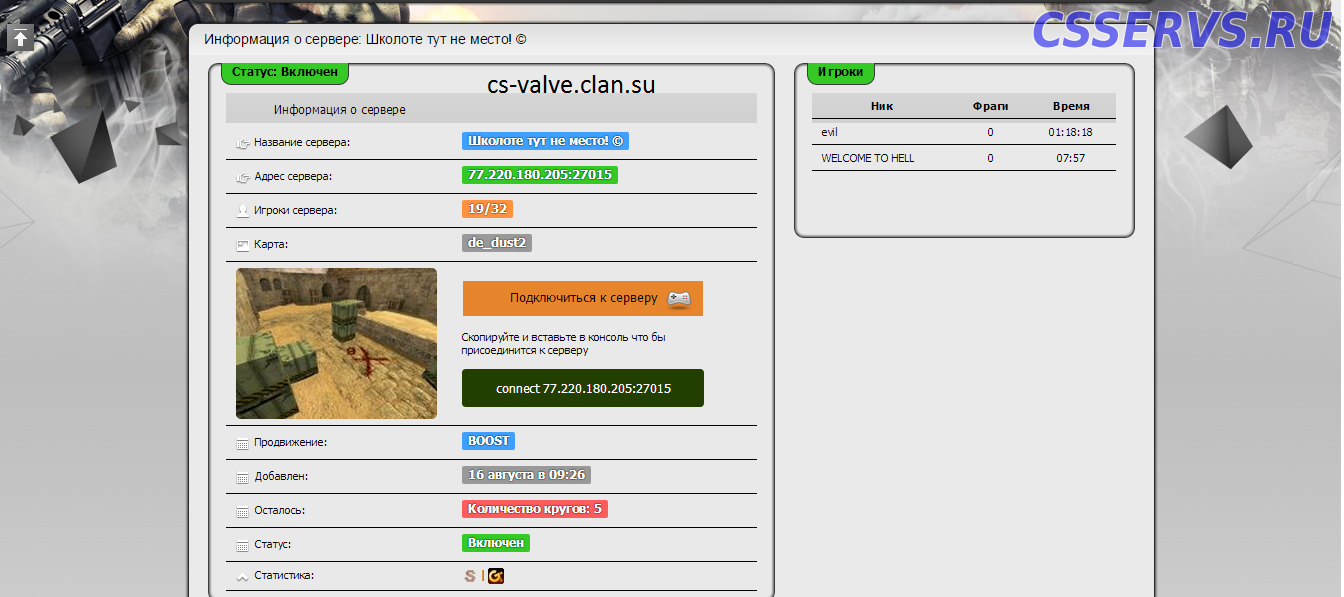Select player WELCOME TO HELL
The height and width of the screenshot is (597, 1344).
pos(867,158)
